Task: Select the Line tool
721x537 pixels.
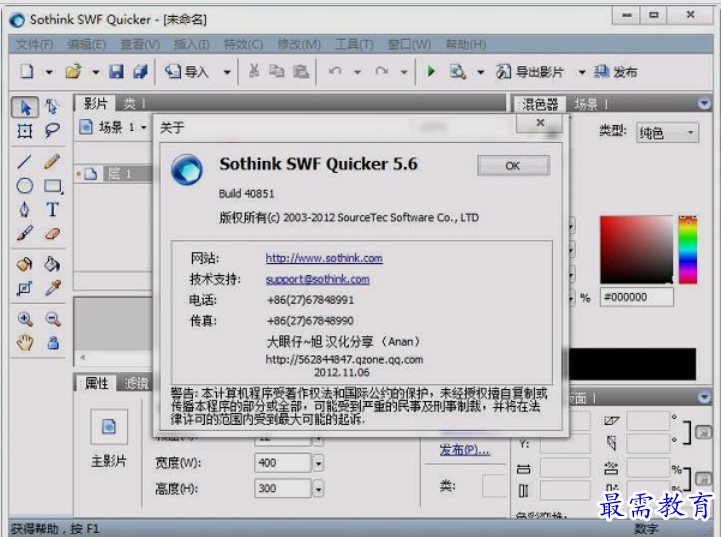Action: (25, 162)
